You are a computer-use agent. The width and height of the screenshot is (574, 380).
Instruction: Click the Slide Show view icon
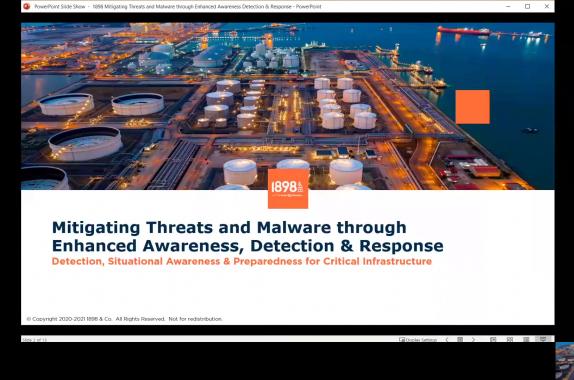pos(543,339)
